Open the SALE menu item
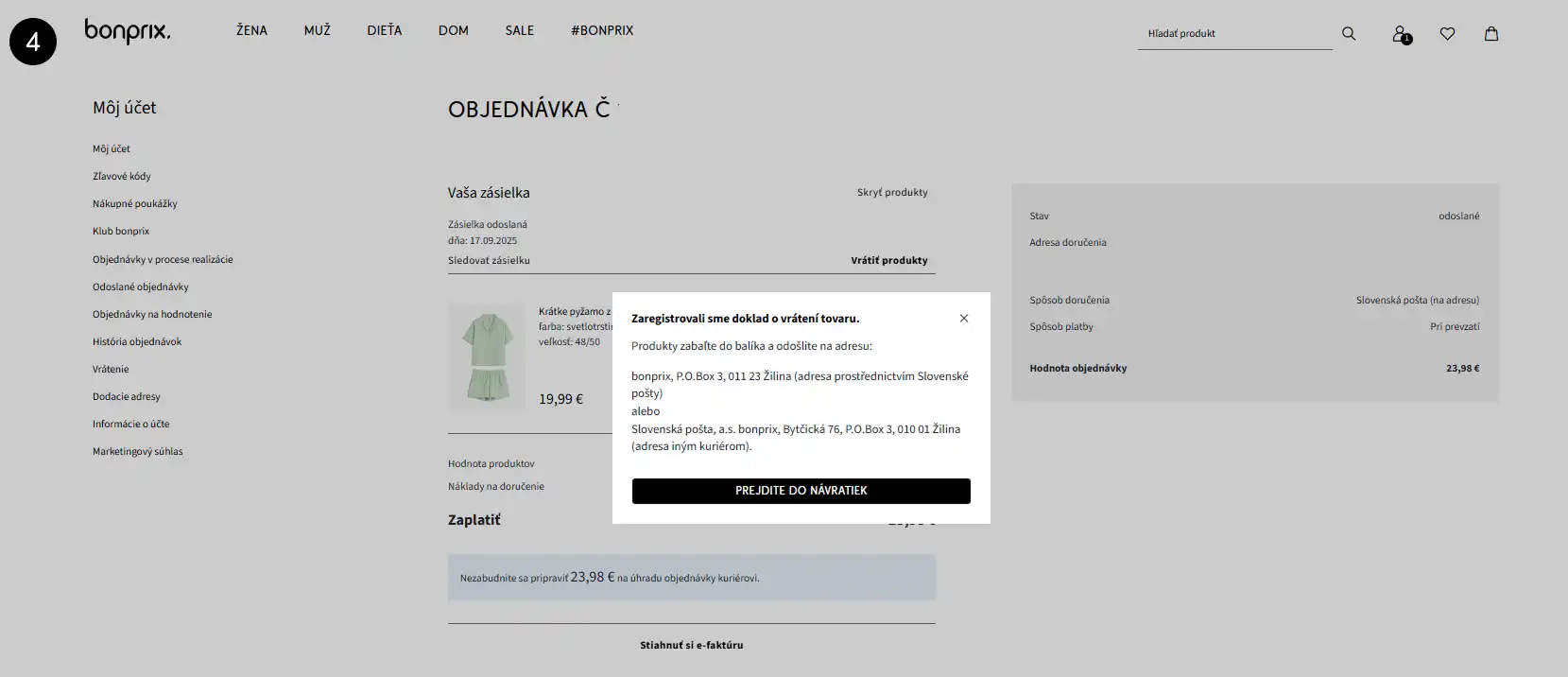This screenshot has height=677, width=1568. 519,30
